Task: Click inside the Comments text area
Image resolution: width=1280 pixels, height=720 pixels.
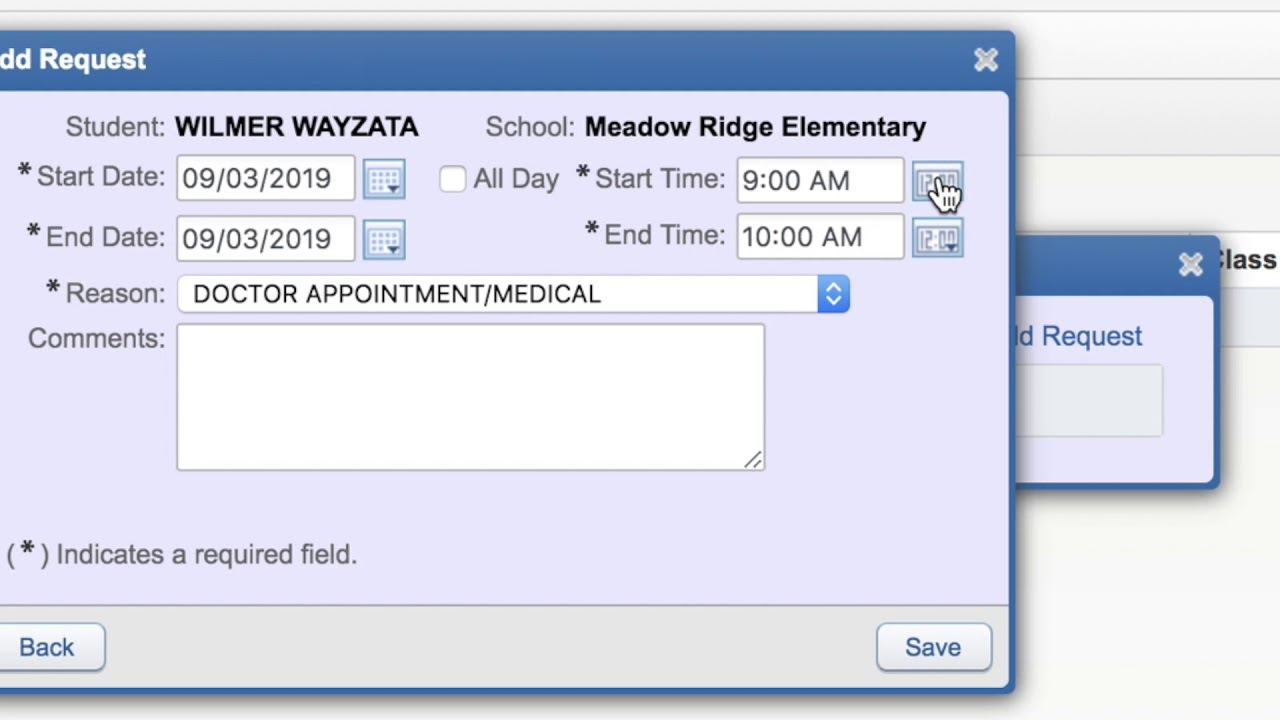Action: pyautogui.click(x=470, y=396)
